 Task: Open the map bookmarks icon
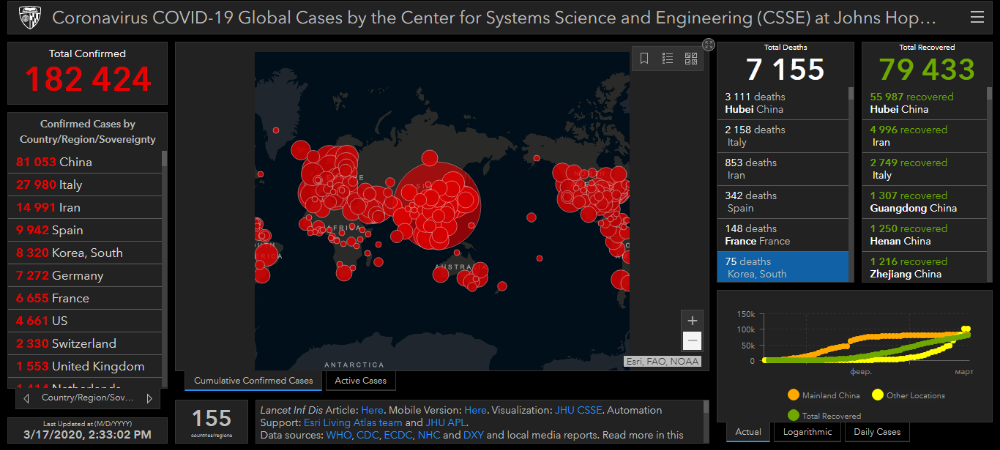(644, 59)
